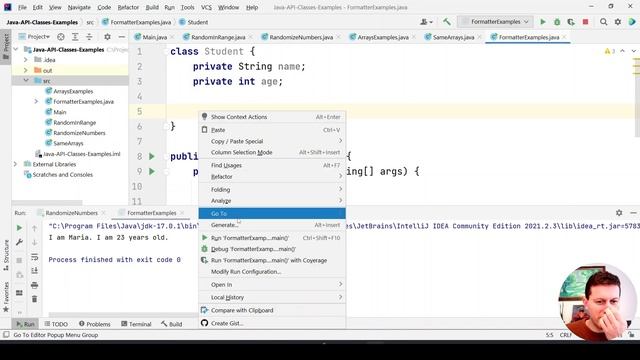Click Student in the breadcrumb bar

click(194, 22)
